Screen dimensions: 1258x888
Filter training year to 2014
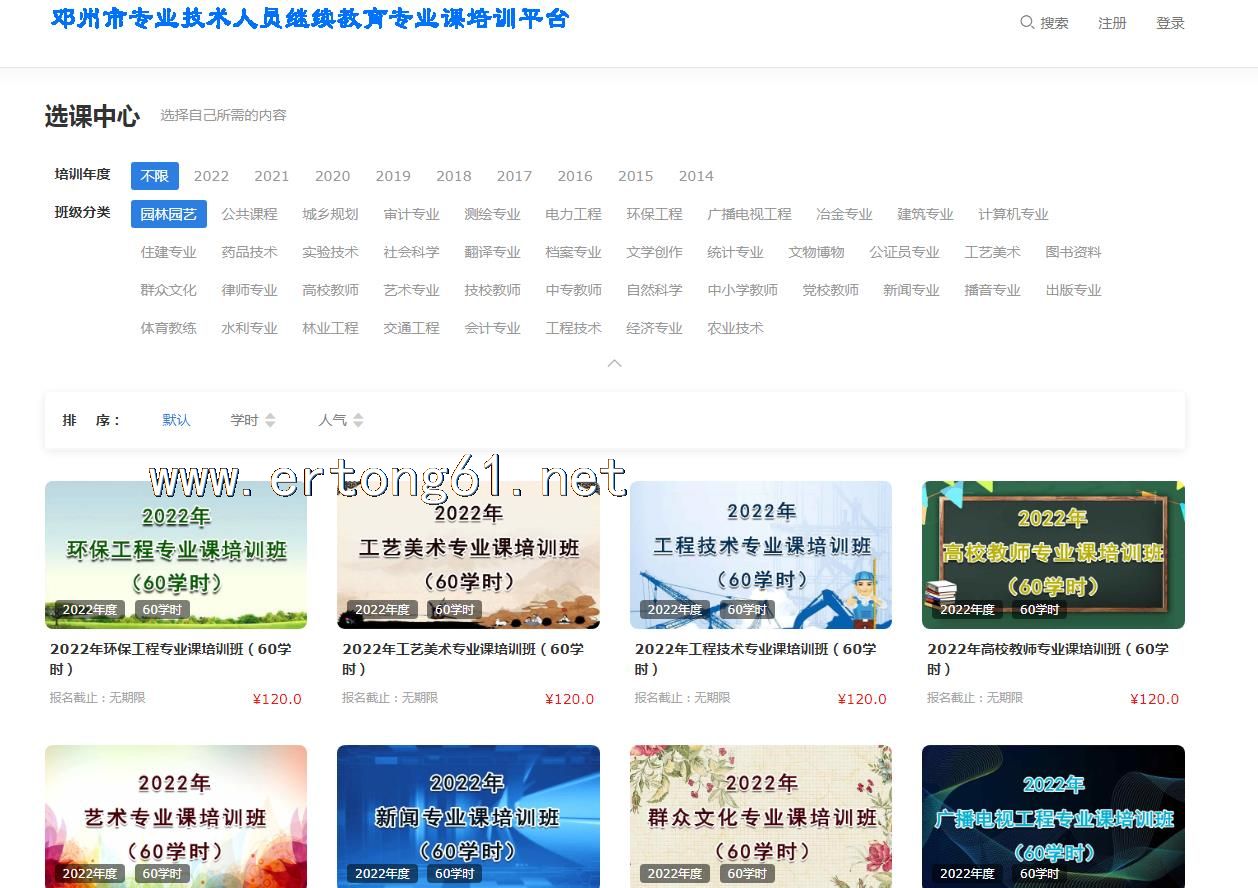[x=696, y=176]
